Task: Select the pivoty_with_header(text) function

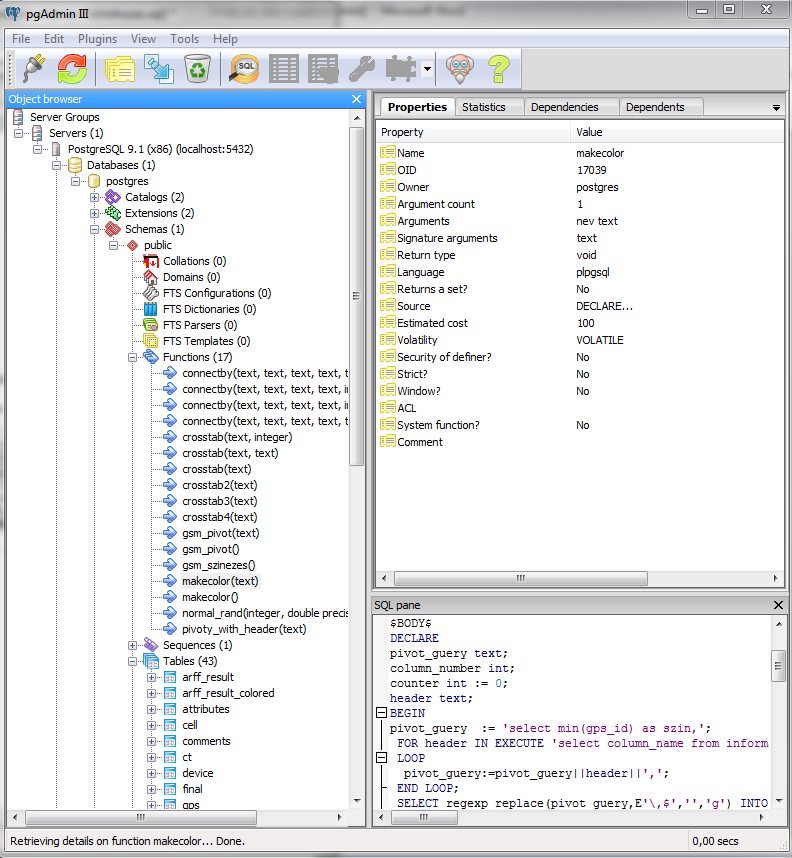Action: coord(244,629)
